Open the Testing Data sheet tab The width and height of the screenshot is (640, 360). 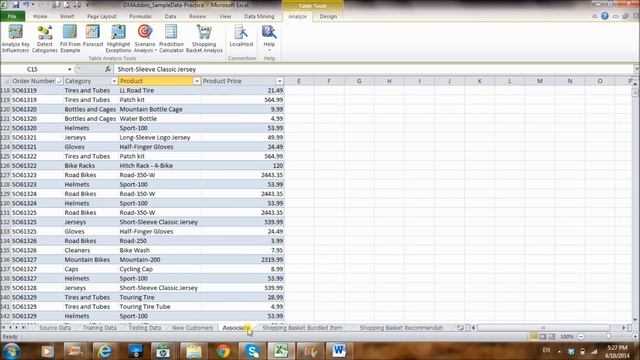pos(145,328)
